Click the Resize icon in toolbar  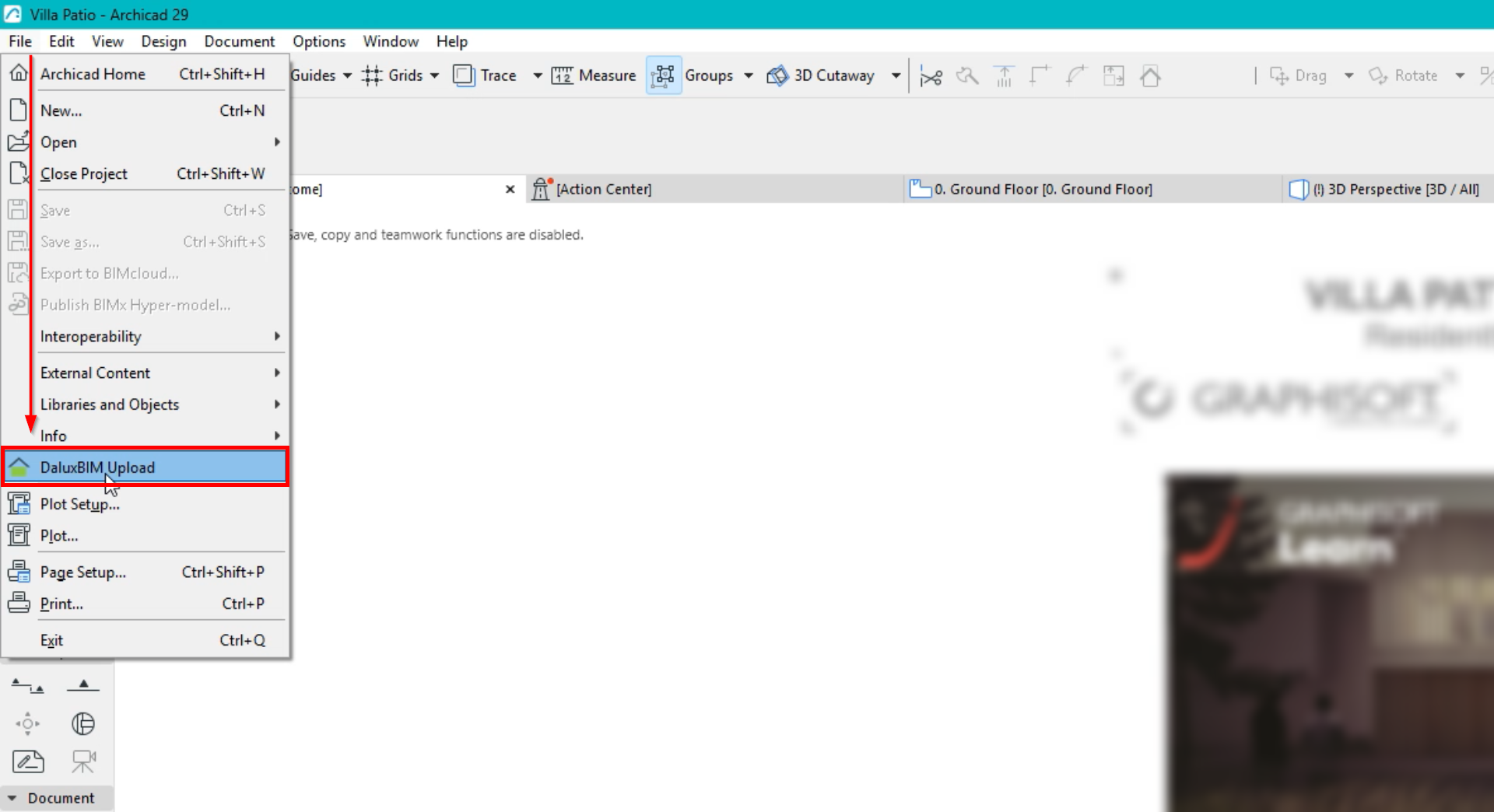pyautogui.click(x=1113, y=75)
